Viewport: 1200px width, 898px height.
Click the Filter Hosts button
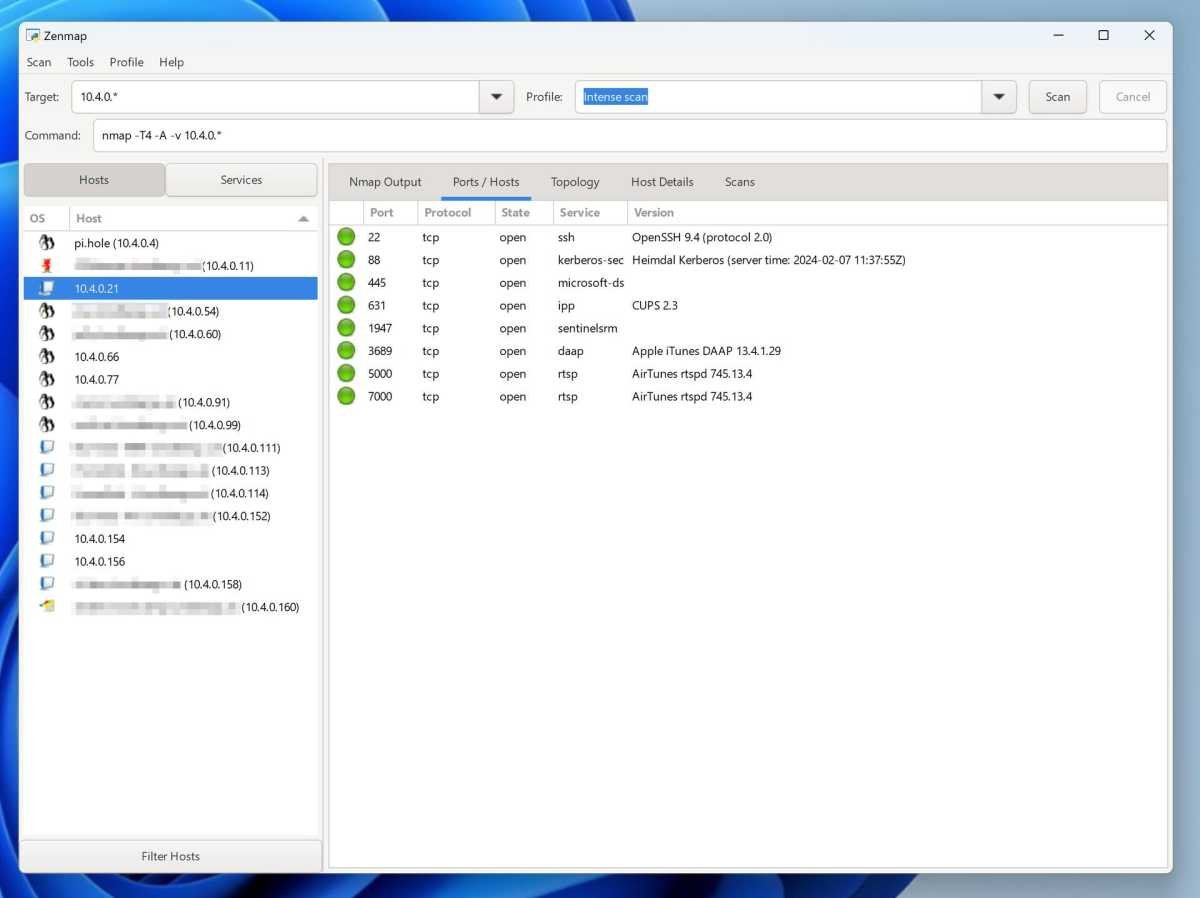[x=171, y=856]
